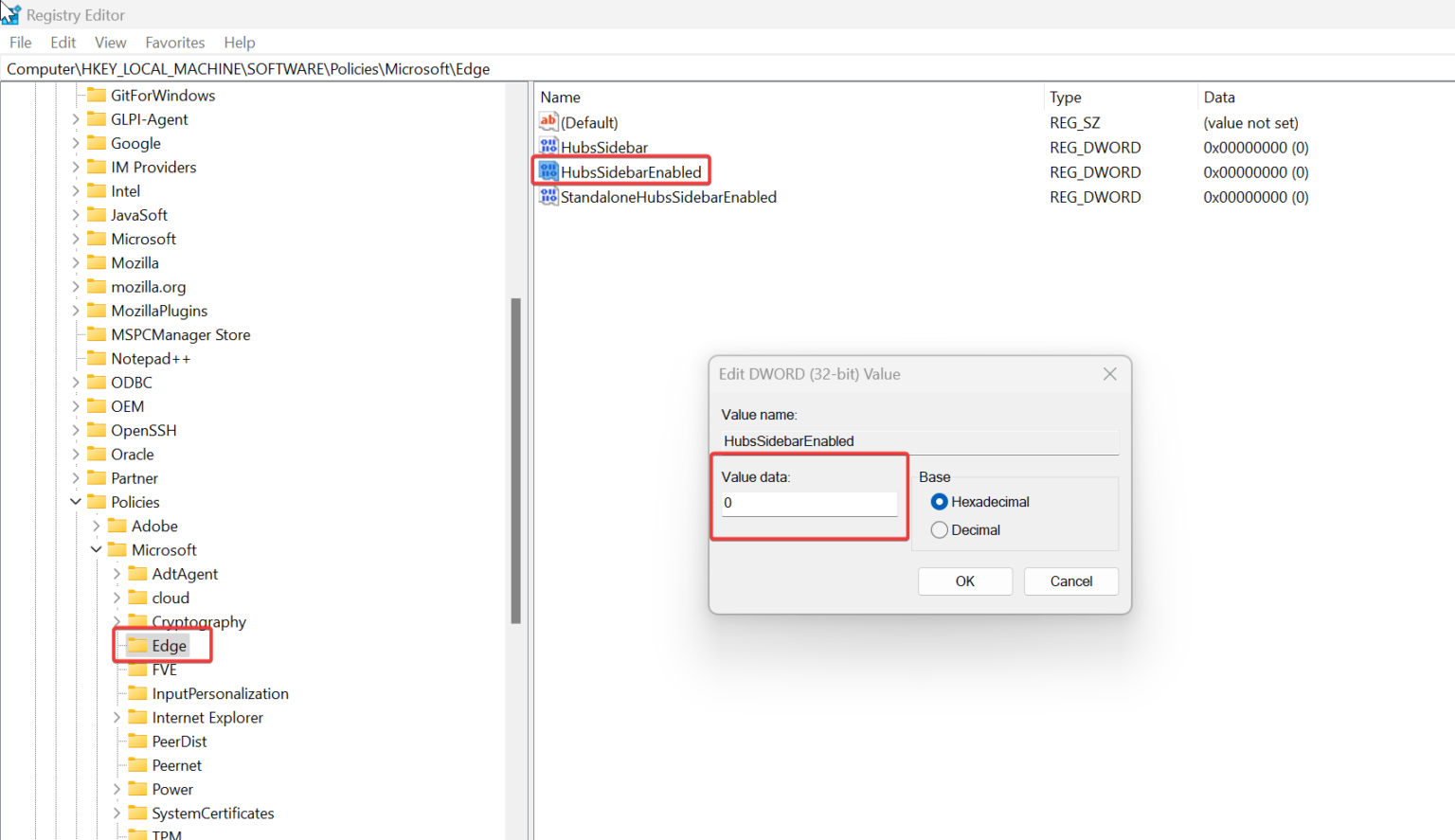The image size is (1455, 840).
Task: Click the Registry Editor icon in the title bar
Action: tap(11, 13)
